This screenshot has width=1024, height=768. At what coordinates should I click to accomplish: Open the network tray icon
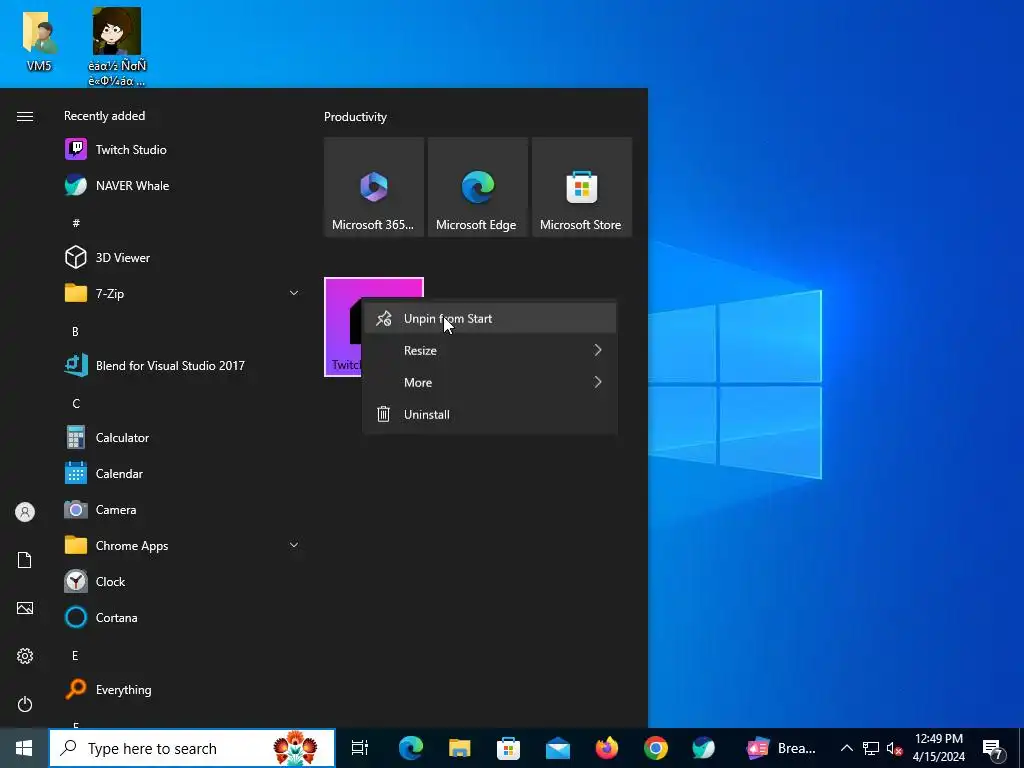tap(871, 748)
